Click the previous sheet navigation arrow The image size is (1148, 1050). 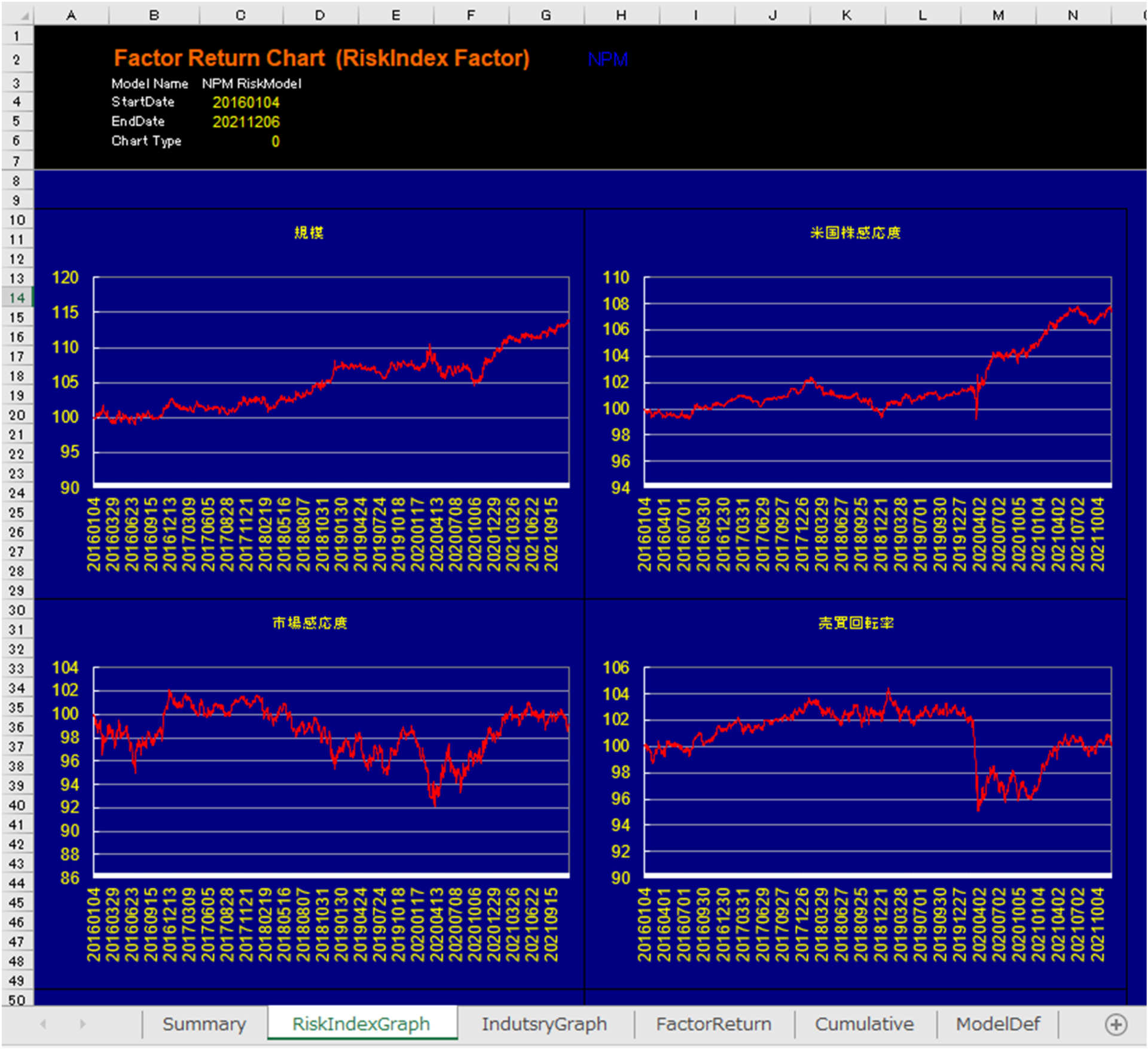coord(43,1024)
